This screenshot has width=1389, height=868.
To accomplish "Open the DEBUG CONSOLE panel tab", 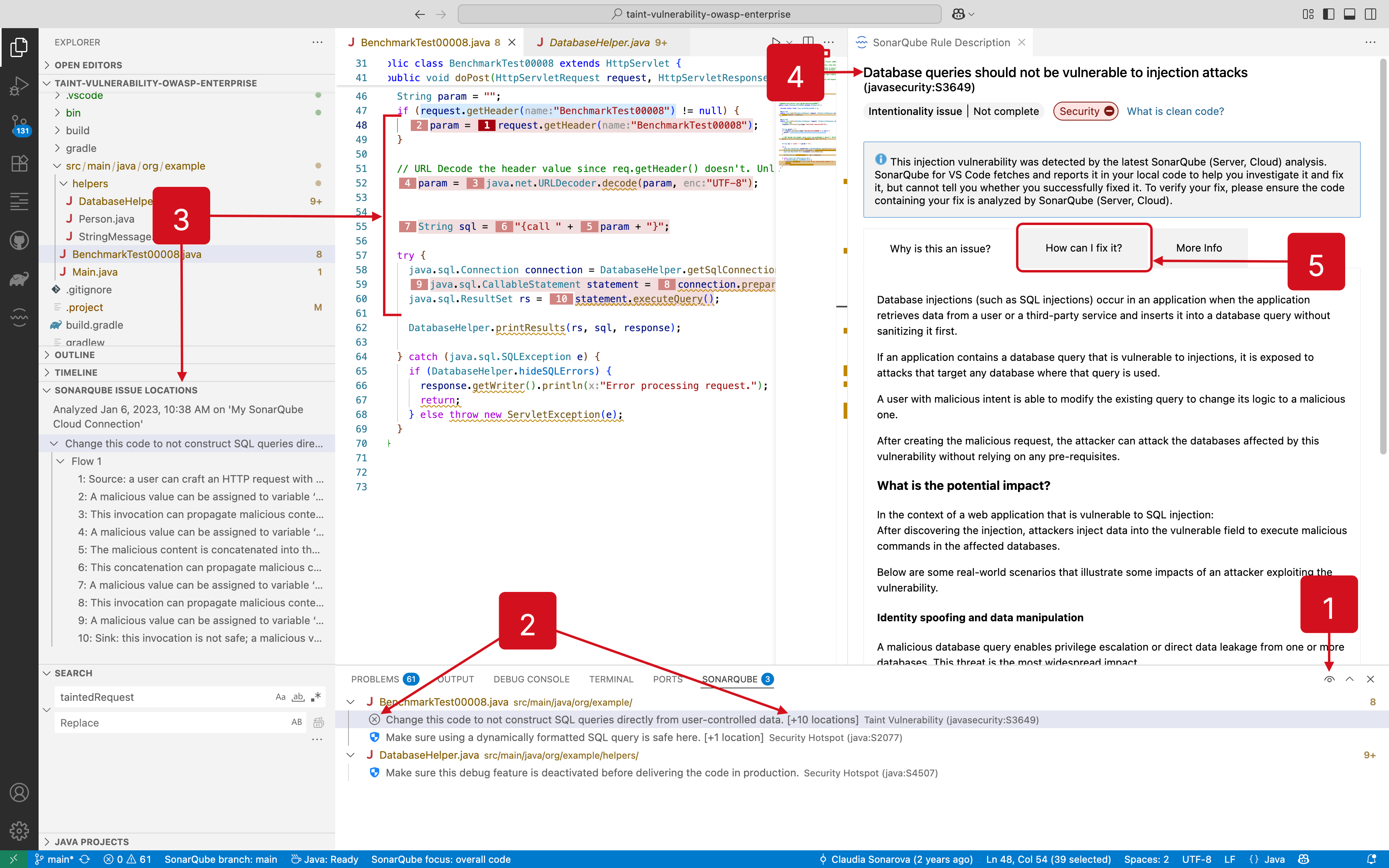I will [x=531, y=679].
